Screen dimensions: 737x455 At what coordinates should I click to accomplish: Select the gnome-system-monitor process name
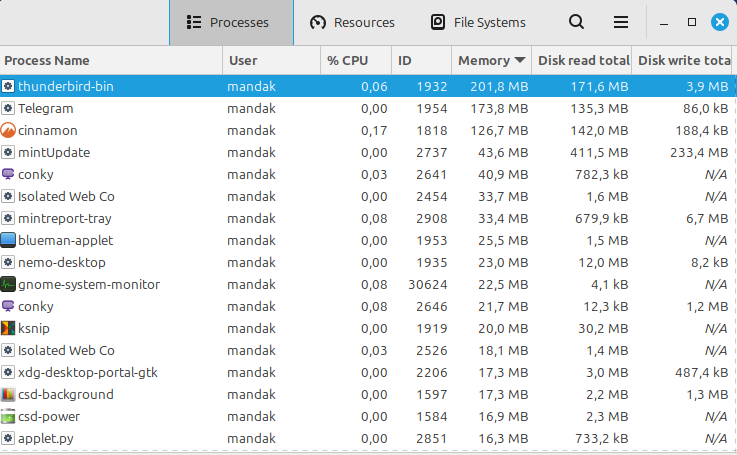[89, 284]
